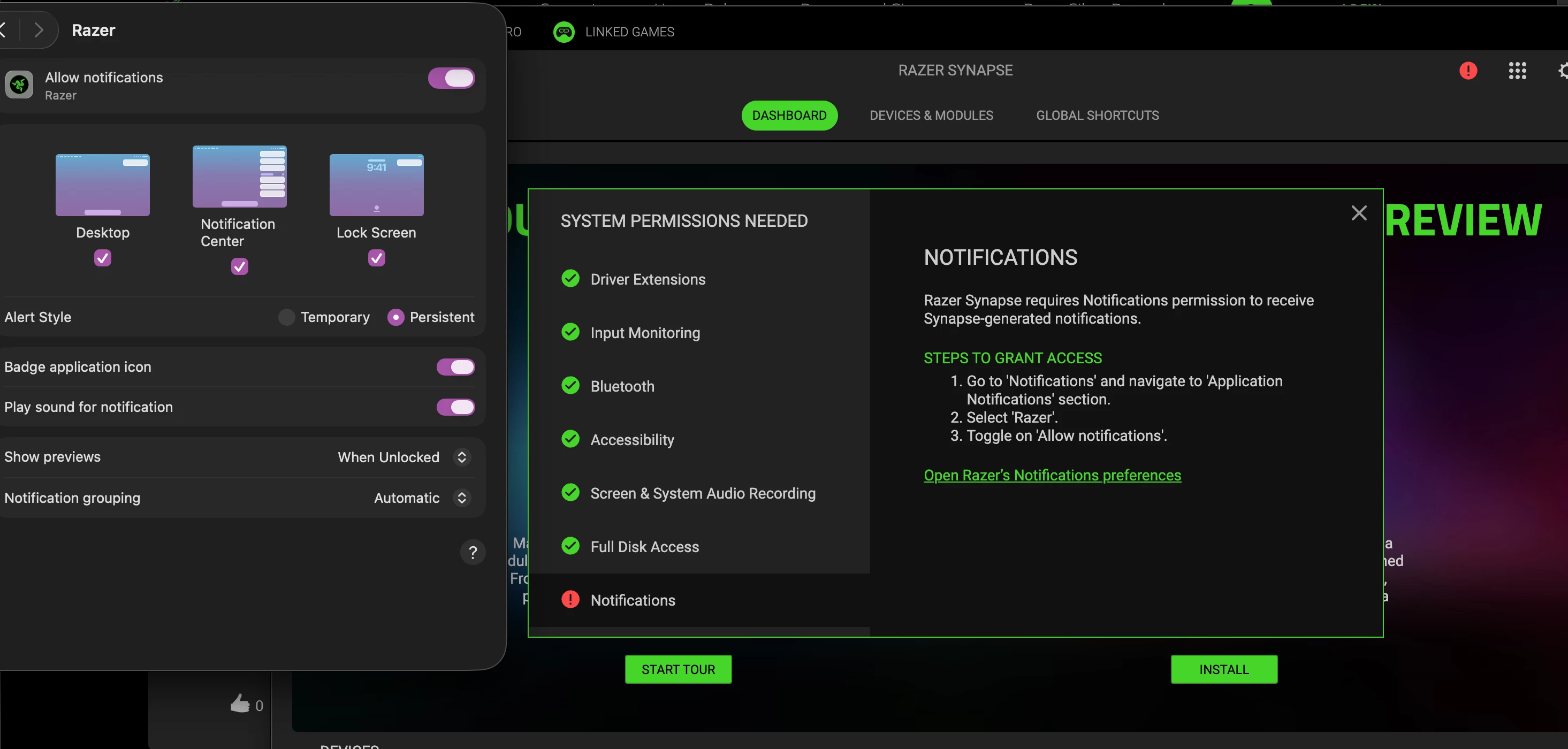Uncheck the Lock Screen checkbox
This screenshot has width=1568, height=749.
[376, 258]
